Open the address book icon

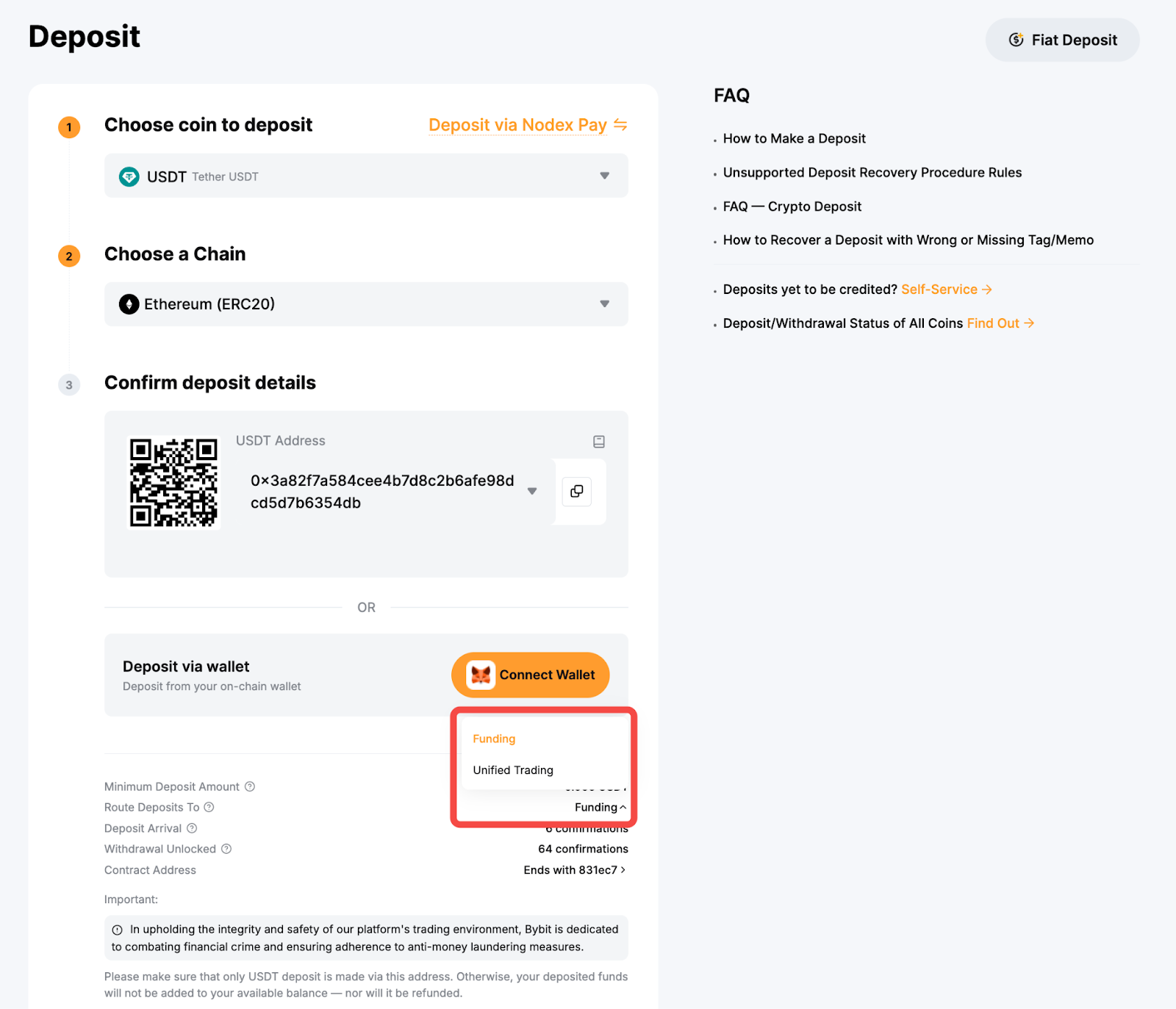(x=599, y=442)
